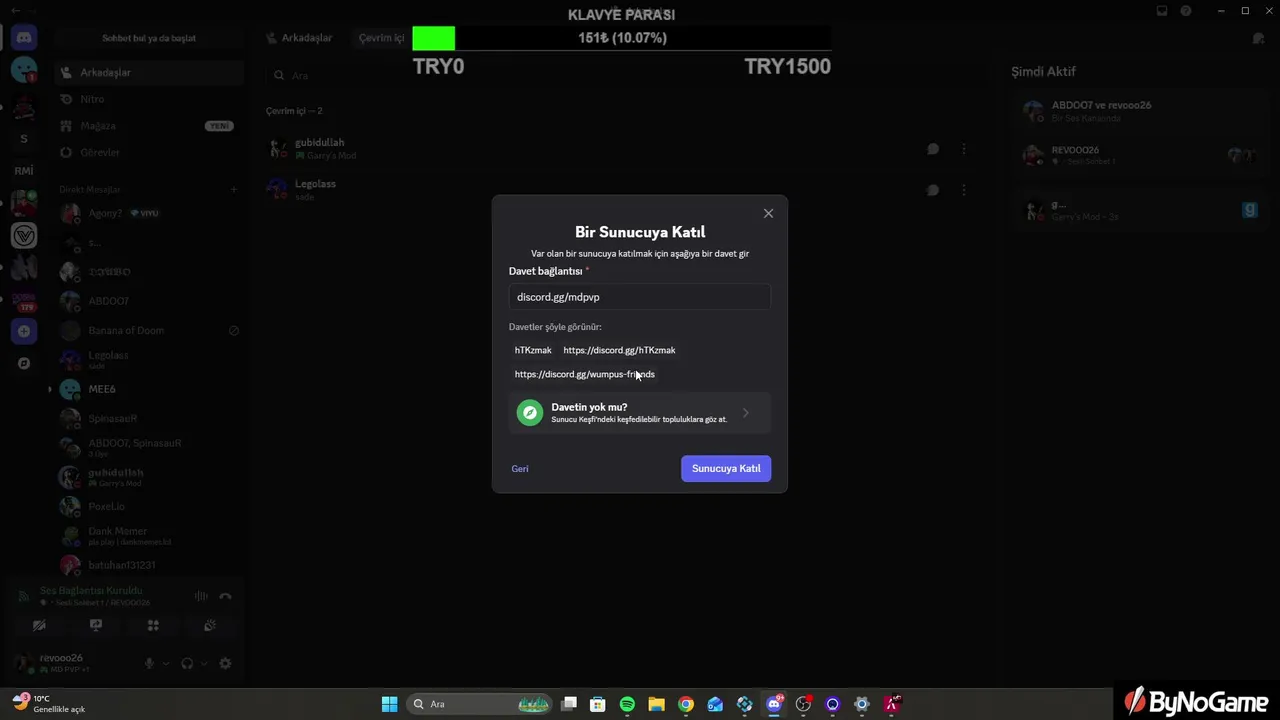Viewport: 1280px width, 720px height.
Task: Open File Explorer from the taskbar
Action: [656, 704]
